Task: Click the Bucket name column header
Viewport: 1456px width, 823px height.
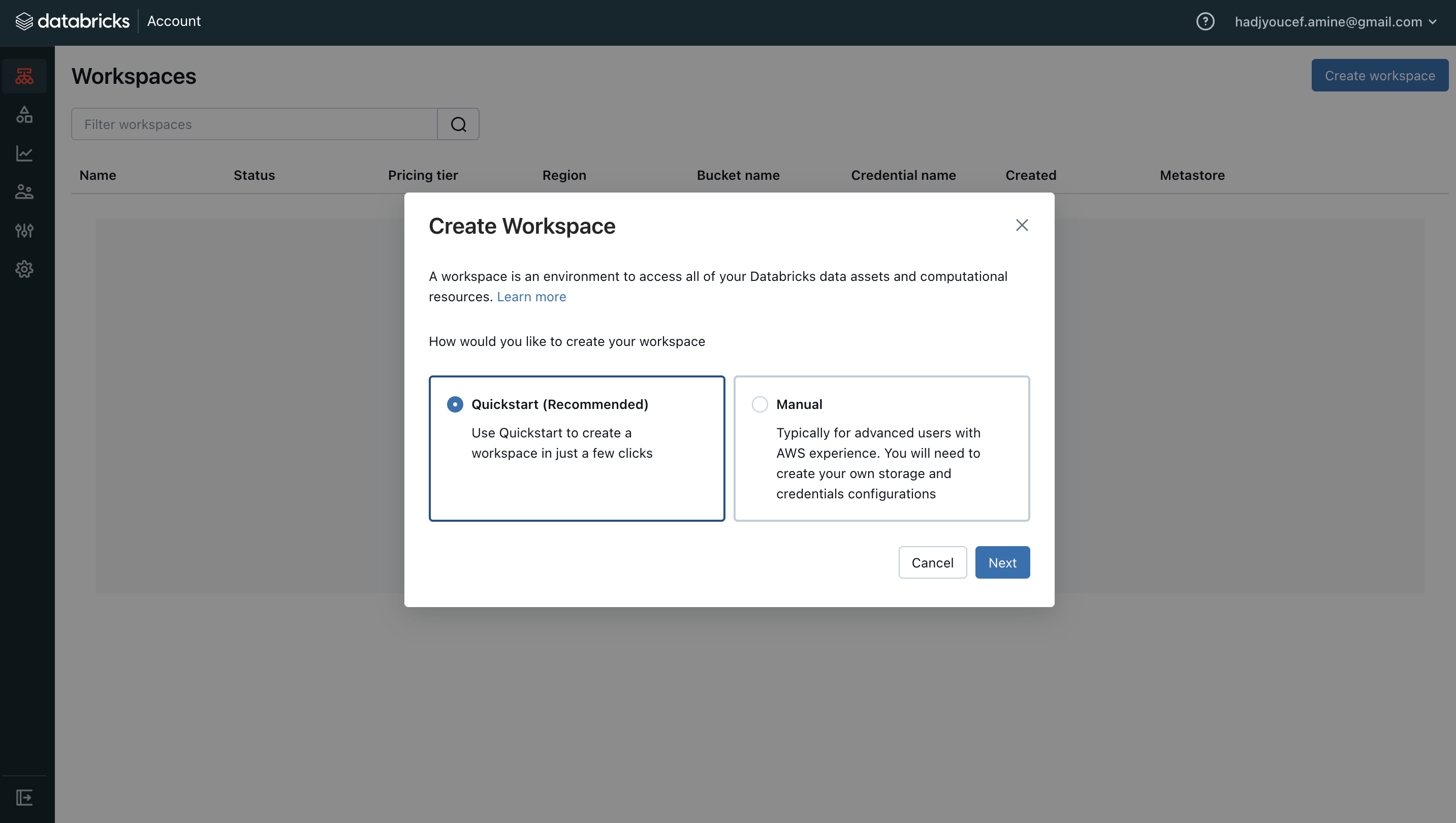Action: click(738, 175)
